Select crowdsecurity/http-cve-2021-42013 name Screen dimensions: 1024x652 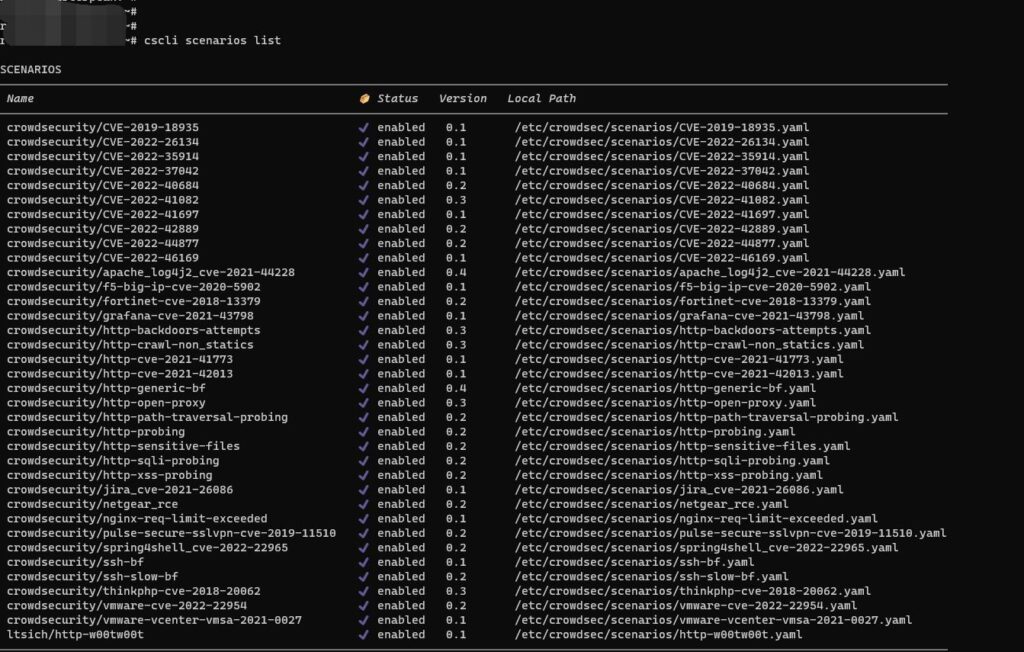120,374
